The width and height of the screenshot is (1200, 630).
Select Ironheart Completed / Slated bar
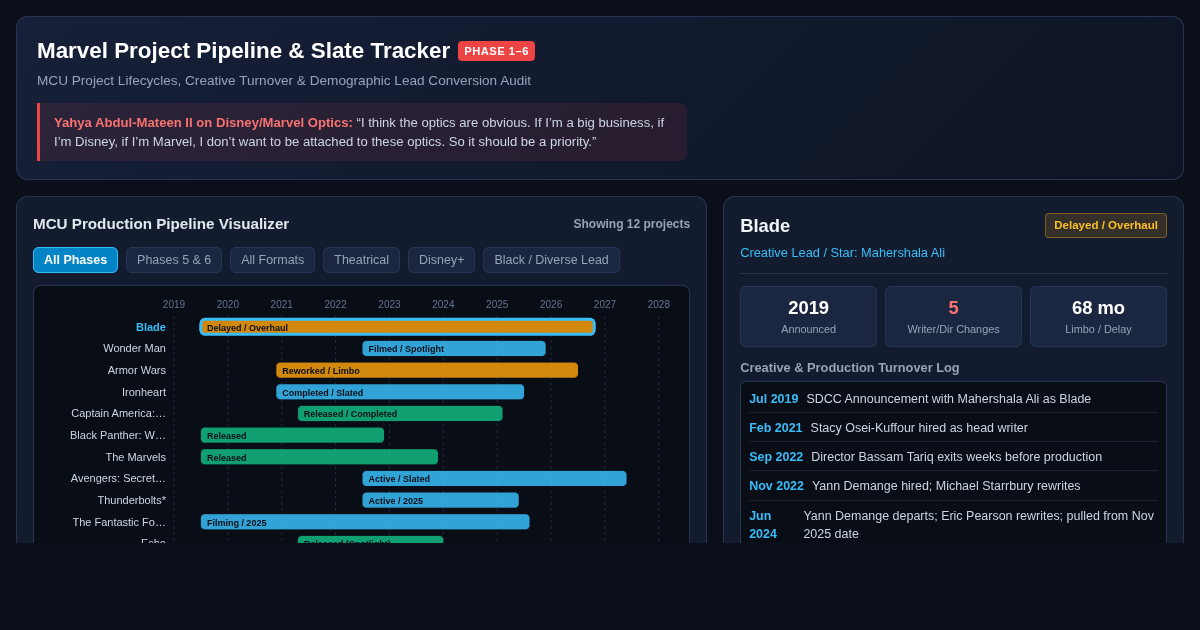coord(400,392)
